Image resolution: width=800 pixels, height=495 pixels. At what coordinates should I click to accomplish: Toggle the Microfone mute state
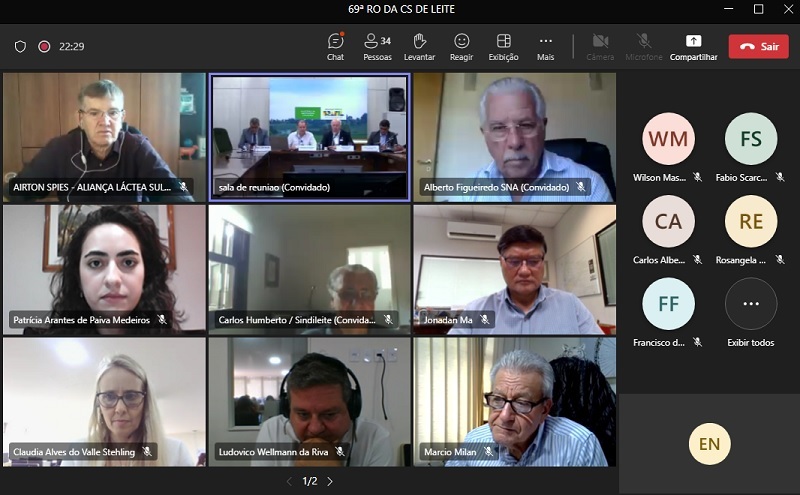[x=645, y=46]
